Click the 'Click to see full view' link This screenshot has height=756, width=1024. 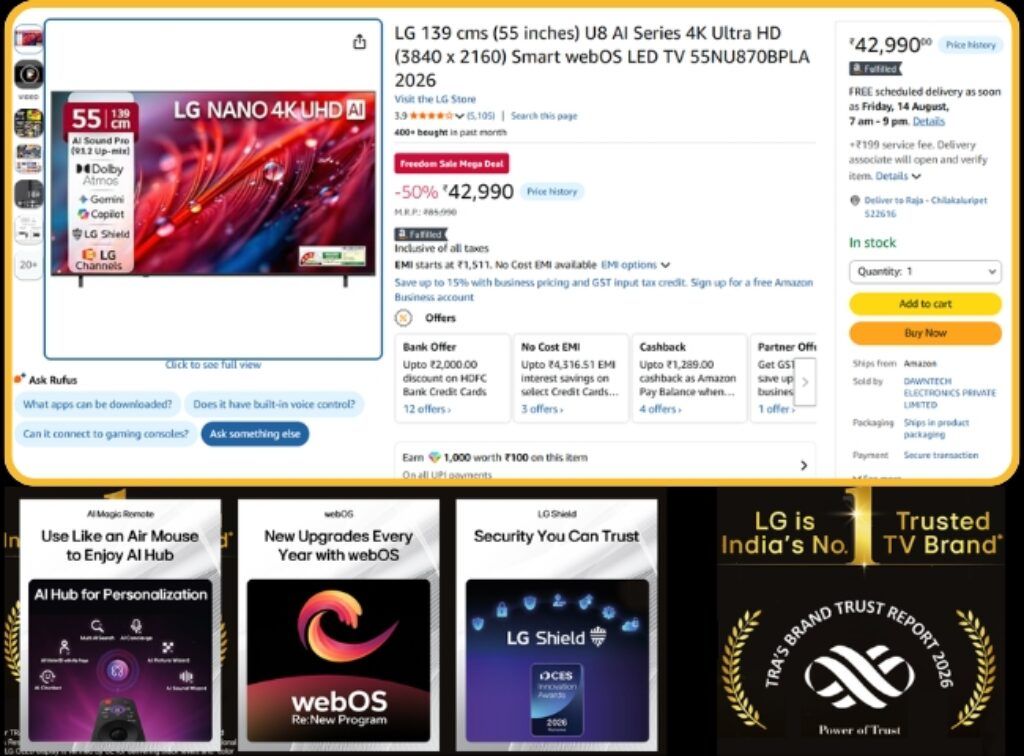[213, 365]
